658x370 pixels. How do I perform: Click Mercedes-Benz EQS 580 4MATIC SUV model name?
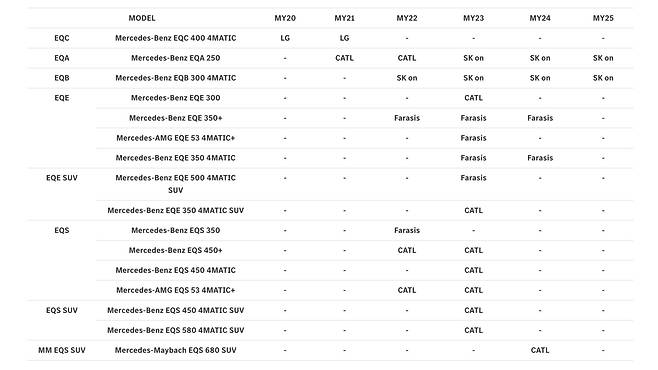[x=175, y=330]
